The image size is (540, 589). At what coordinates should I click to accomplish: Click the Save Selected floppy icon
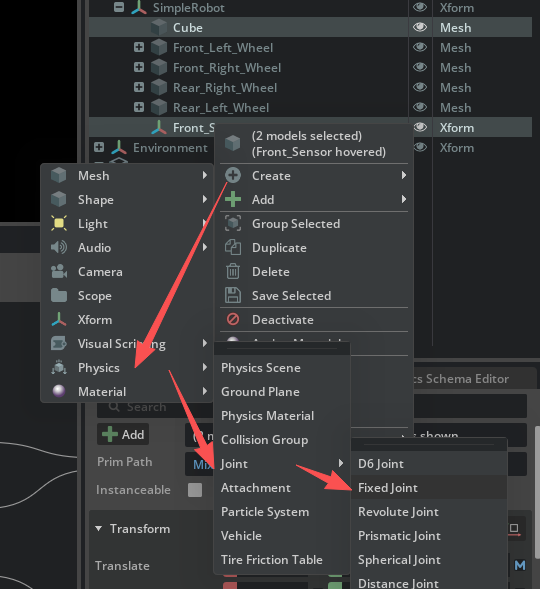point(233,296)
